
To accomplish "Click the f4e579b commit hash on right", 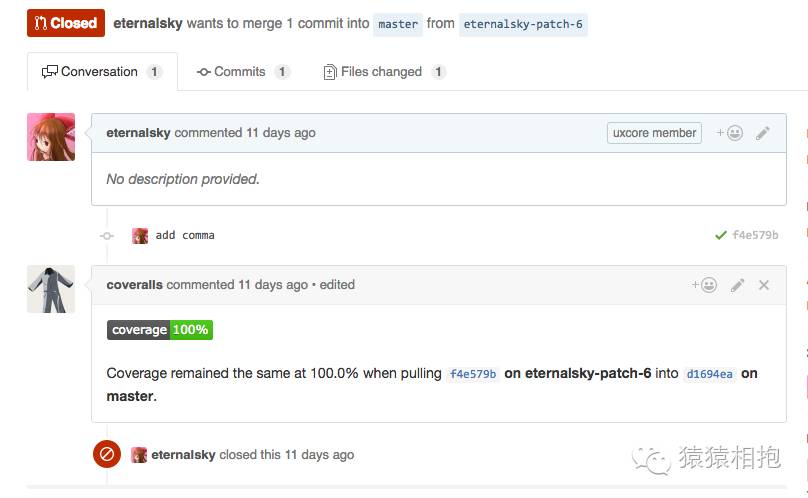I will tap(755, 236).
